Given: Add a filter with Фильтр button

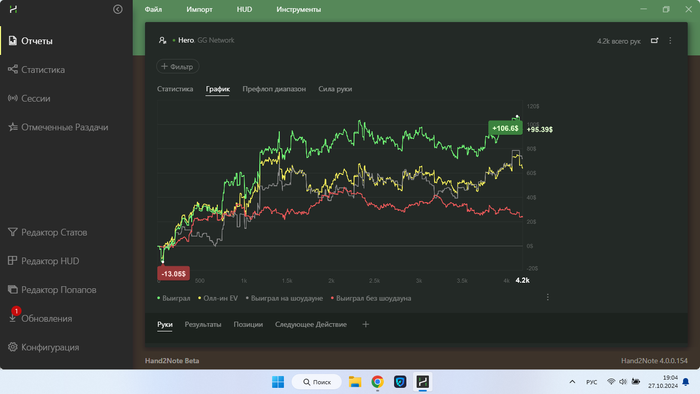Looking at the screenshot, I should [177, 66].
